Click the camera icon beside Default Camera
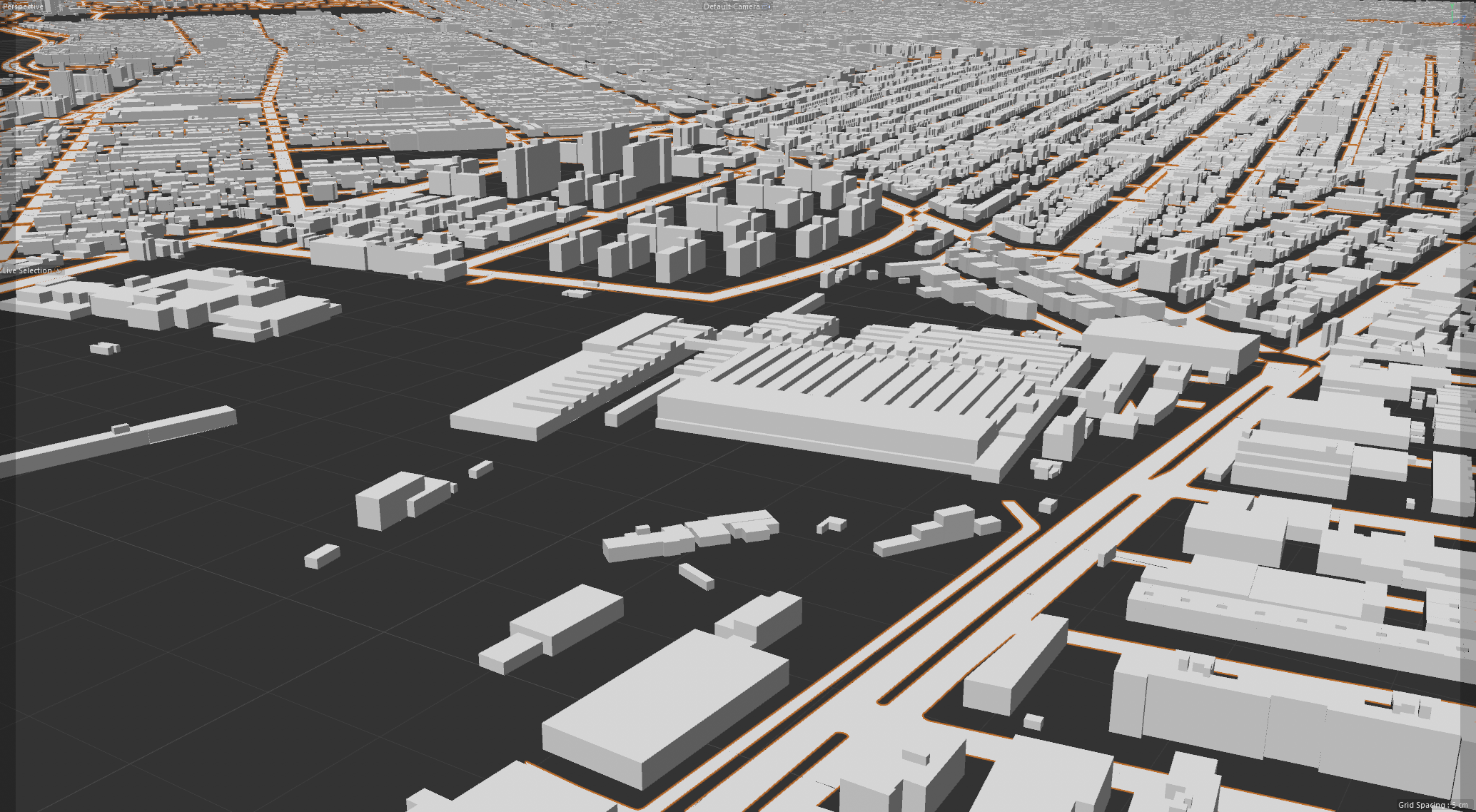 766,6
